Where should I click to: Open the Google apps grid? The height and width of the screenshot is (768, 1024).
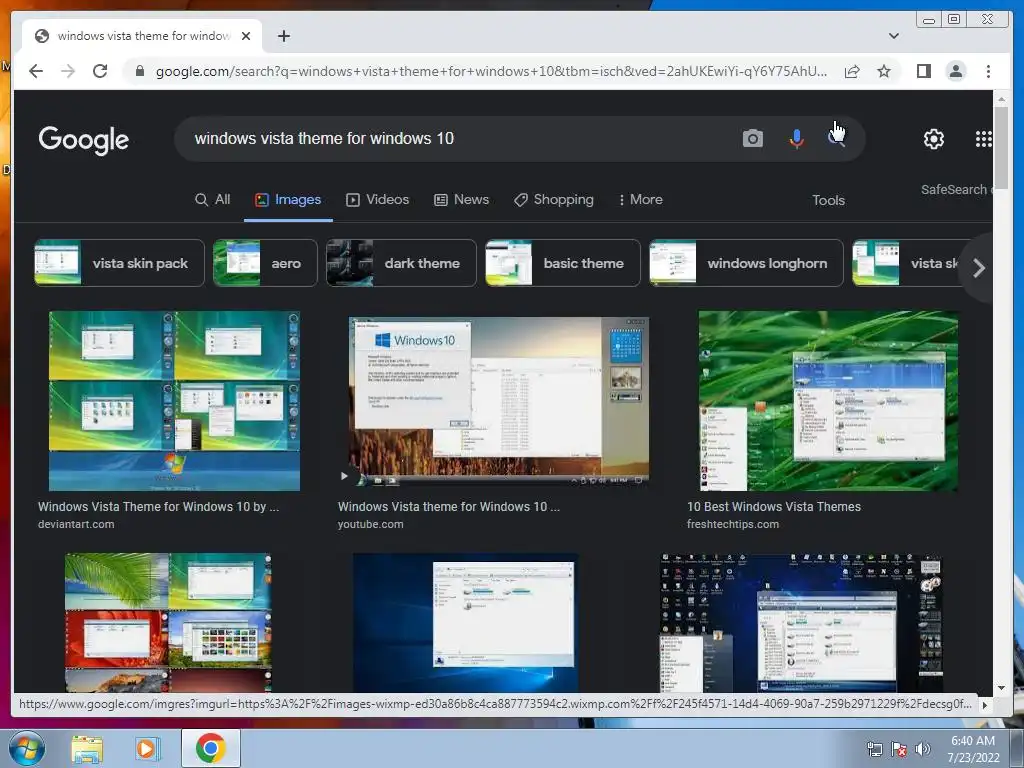coord(983,138)
